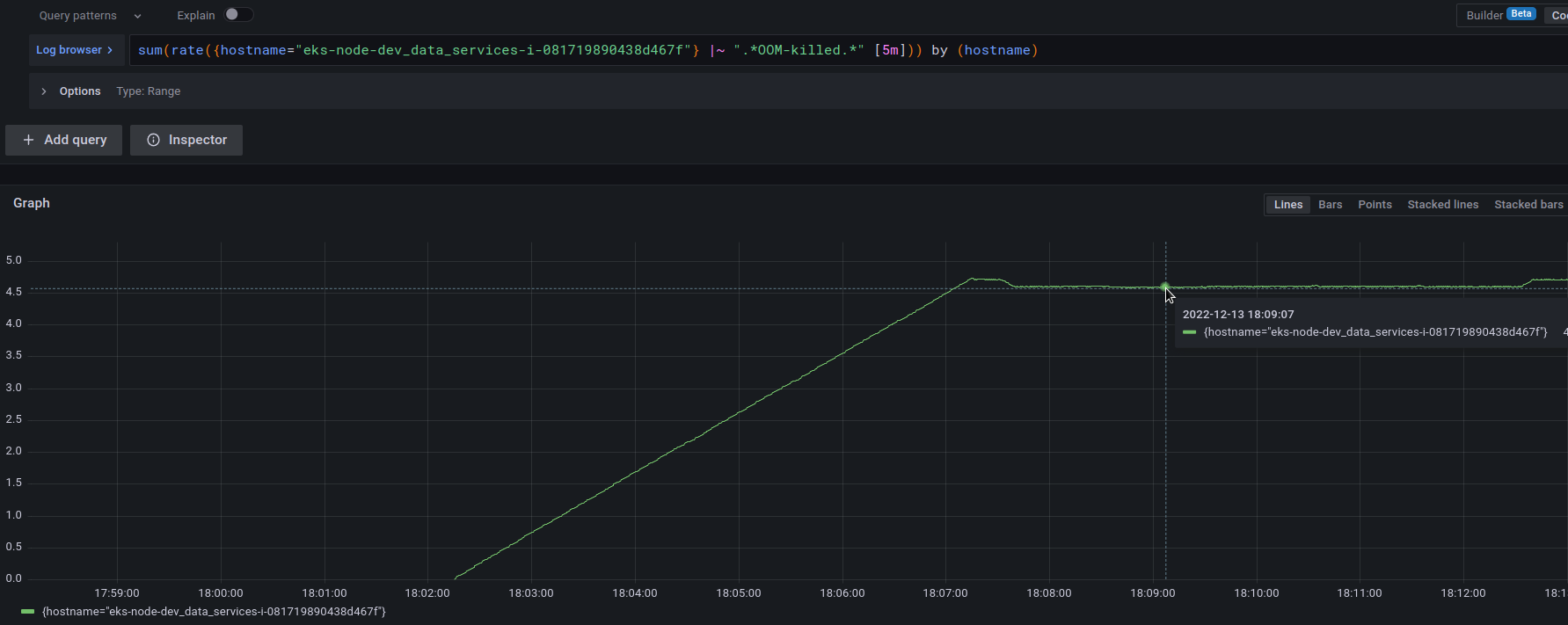This screenshot has height=625, width=1568.
Task: Click the tooltip timestamp 2022-12-13 18:09:07
Action: [x=1238, y=315]
